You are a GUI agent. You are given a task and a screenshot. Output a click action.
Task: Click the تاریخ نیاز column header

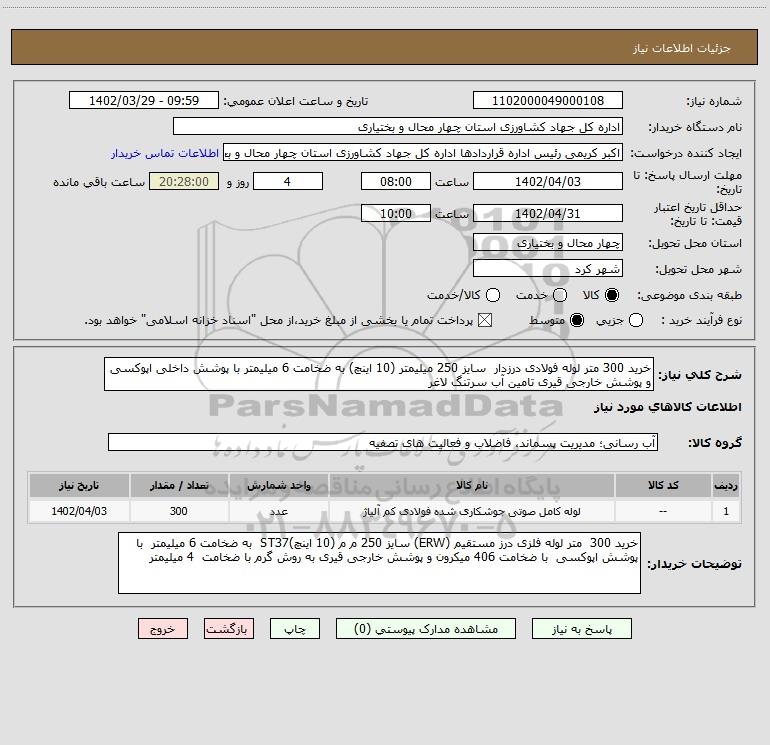point(79,485)
